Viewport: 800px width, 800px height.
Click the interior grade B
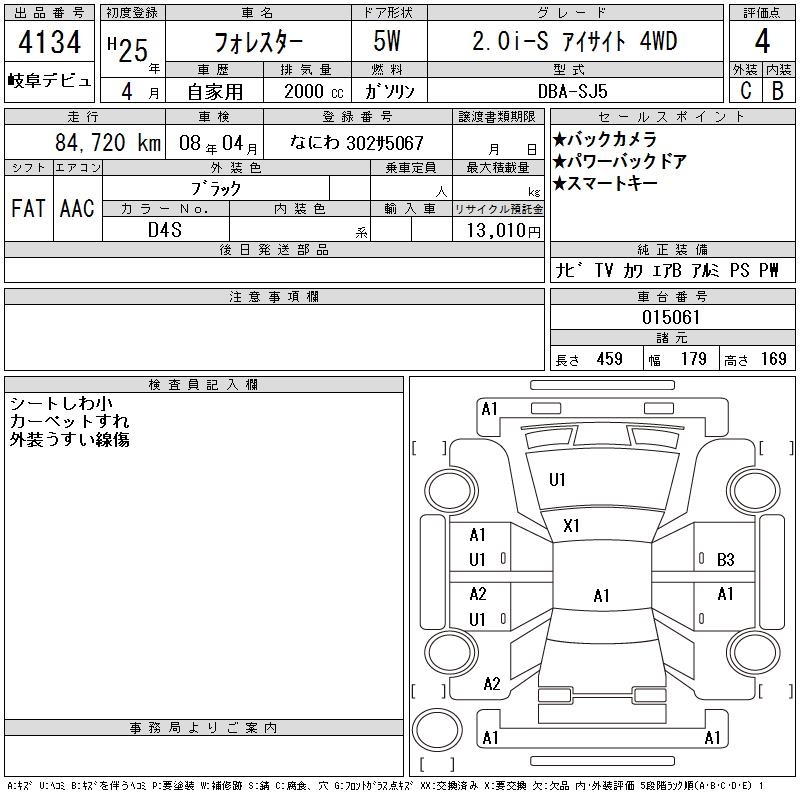pyautogui.click(x=778, y=91)
